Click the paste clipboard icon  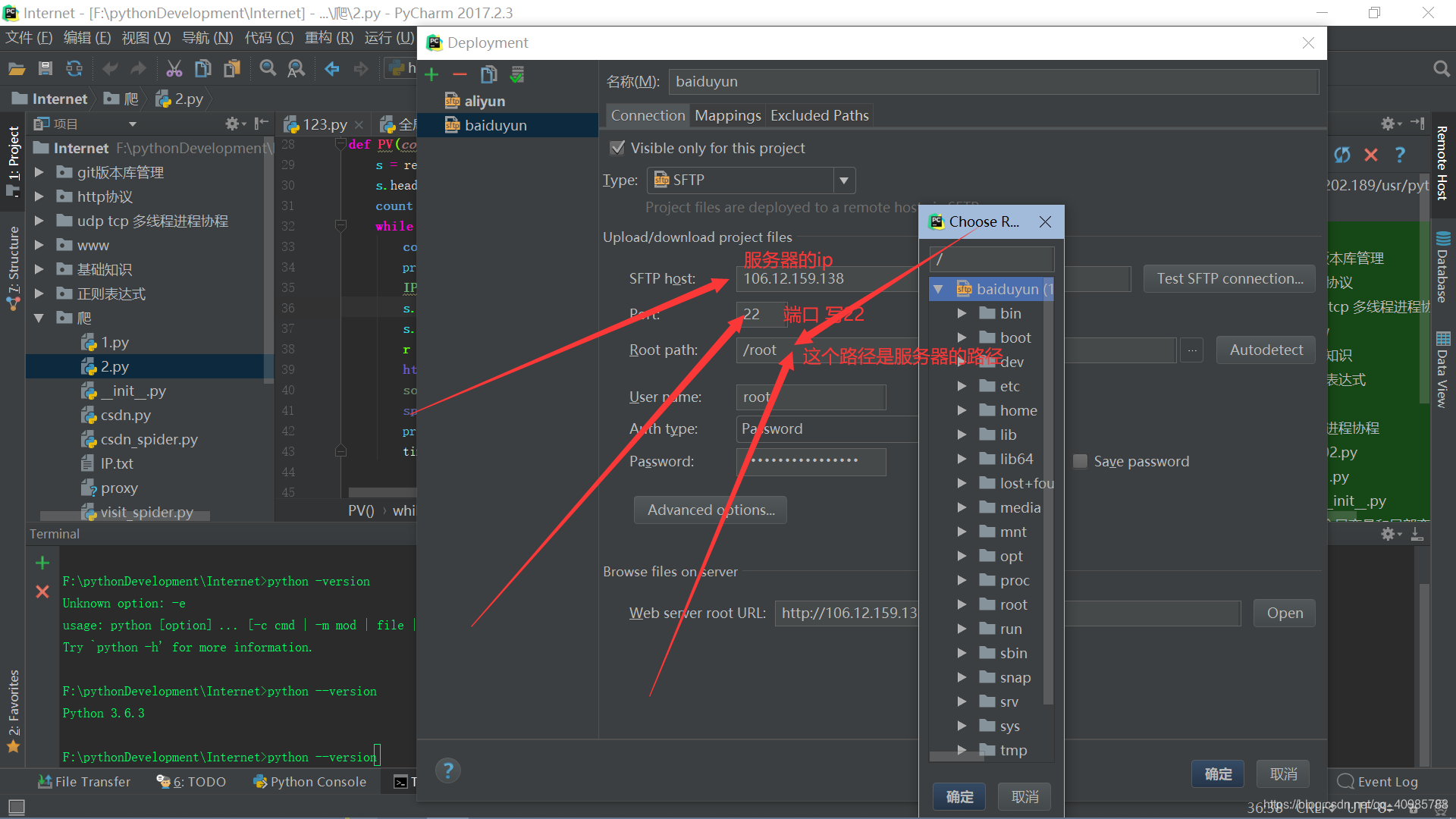coord(232,69)
